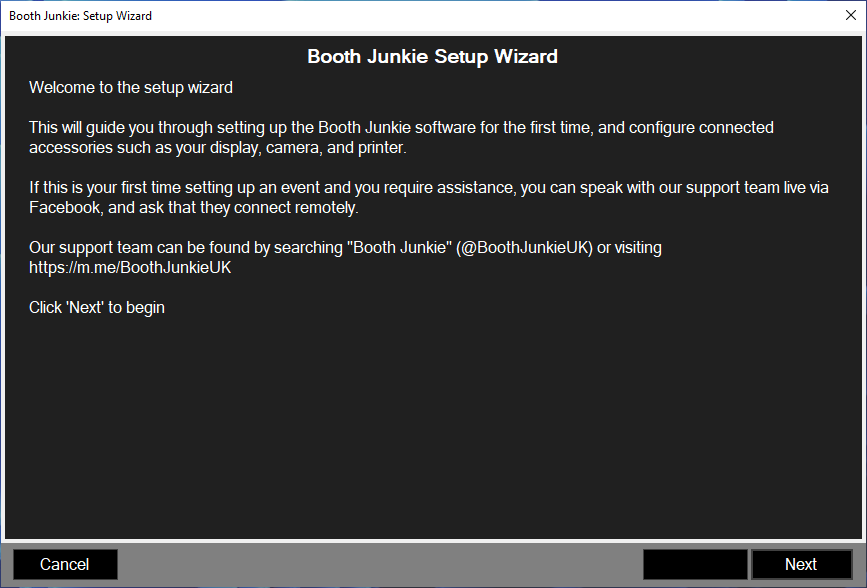867x588 pixels.
Task: Cancel the setup wizard
Action: coord(64,564)
